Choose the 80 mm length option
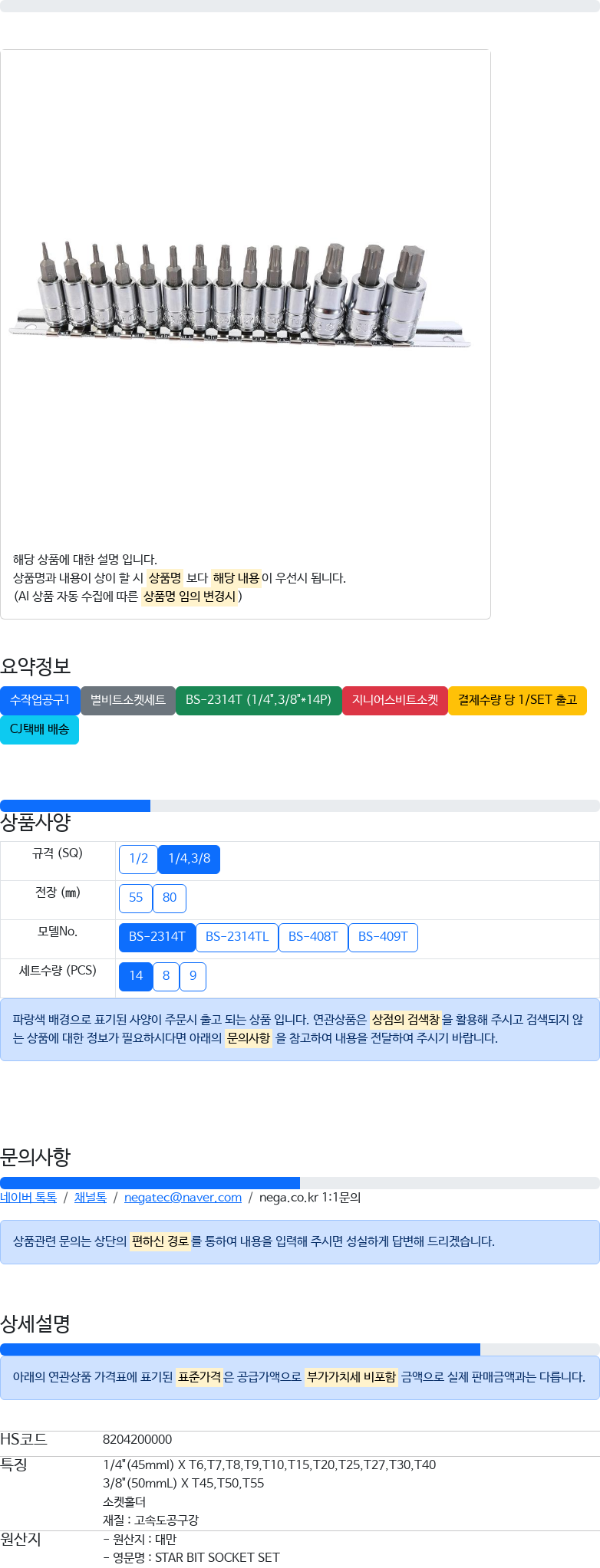Viewport: 600px width, 1568px height. tap(170, 898)
